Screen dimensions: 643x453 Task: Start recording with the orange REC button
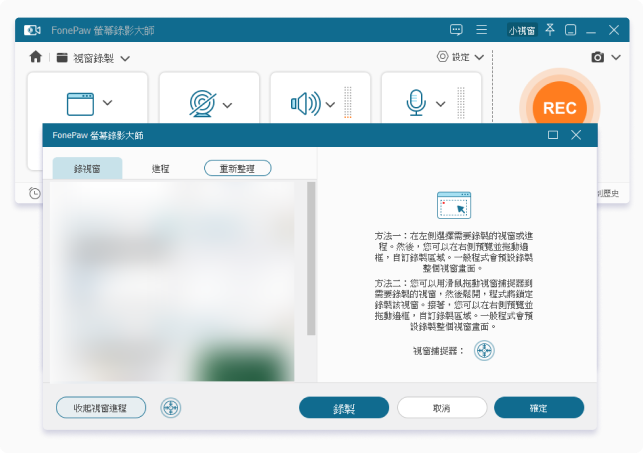[x=559, y=108]
